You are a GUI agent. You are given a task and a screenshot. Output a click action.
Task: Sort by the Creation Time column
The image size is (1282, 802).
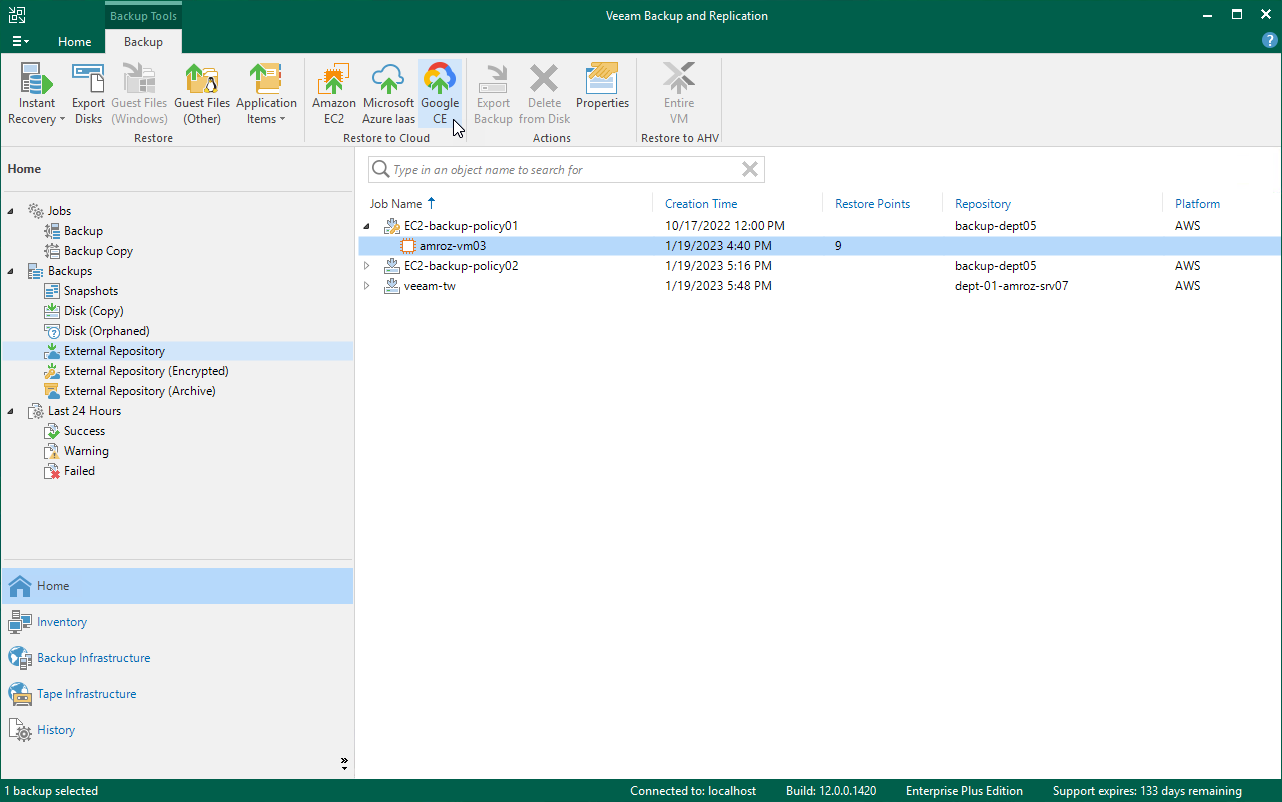(701, 204)
